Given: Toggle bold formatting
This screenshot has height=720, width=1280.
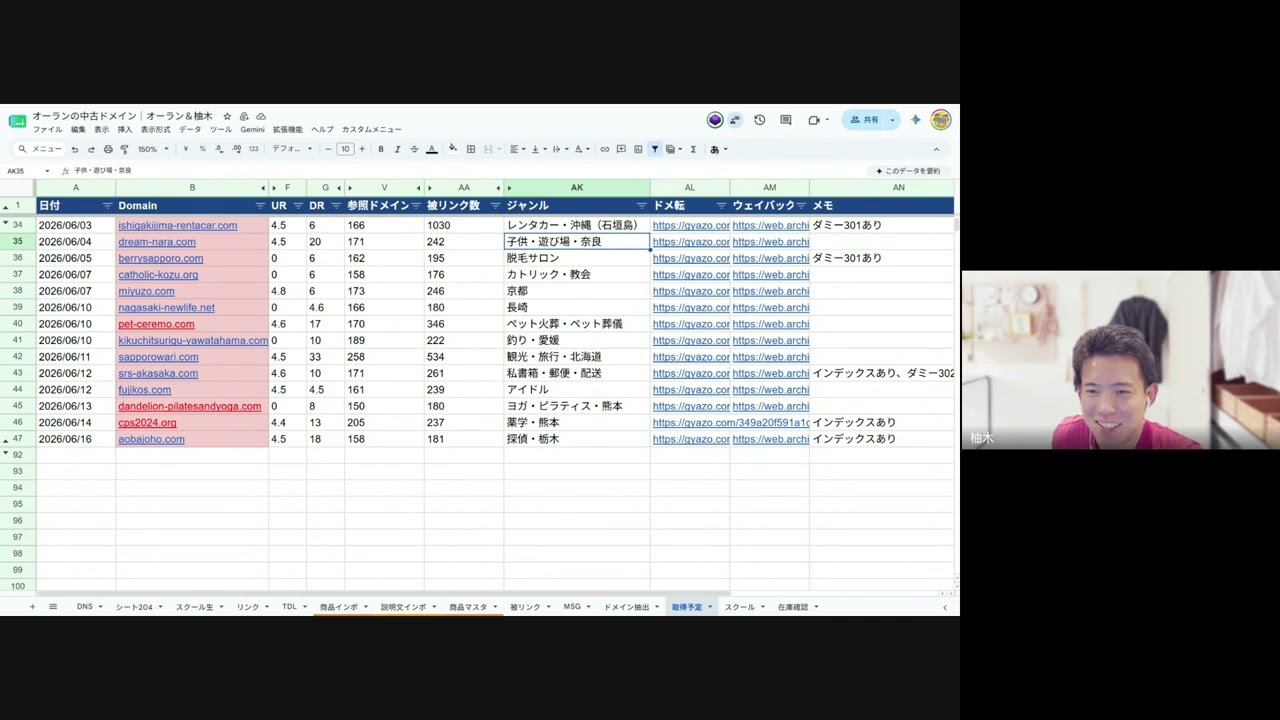Looking at the screenshot, I should (381, 149).
